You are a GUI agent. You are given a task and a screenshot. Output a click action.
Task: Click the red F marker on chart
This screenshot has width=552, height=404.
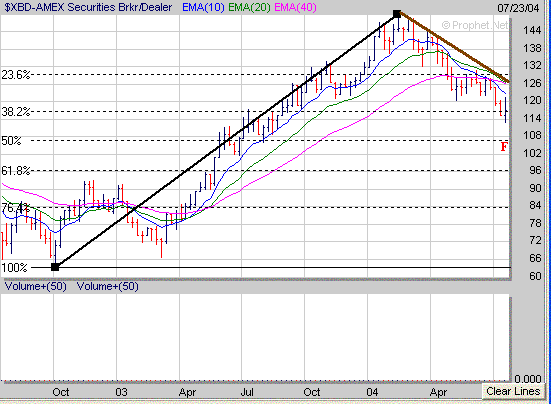click(x=504, y=146)
